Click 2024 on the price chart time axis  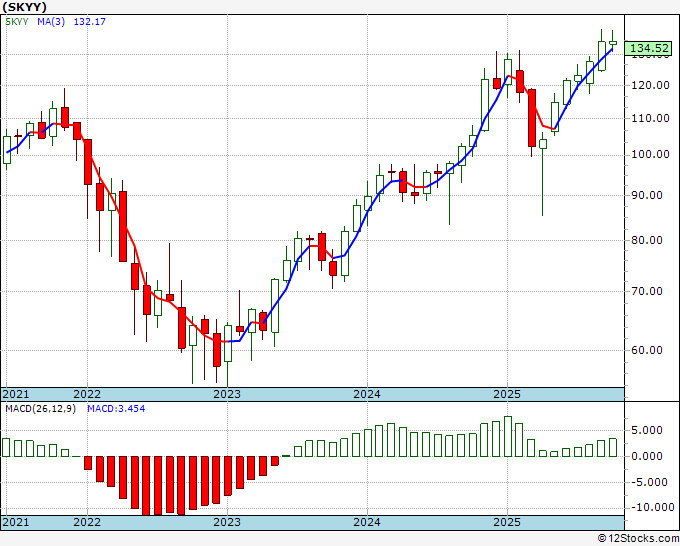point(367,394)
